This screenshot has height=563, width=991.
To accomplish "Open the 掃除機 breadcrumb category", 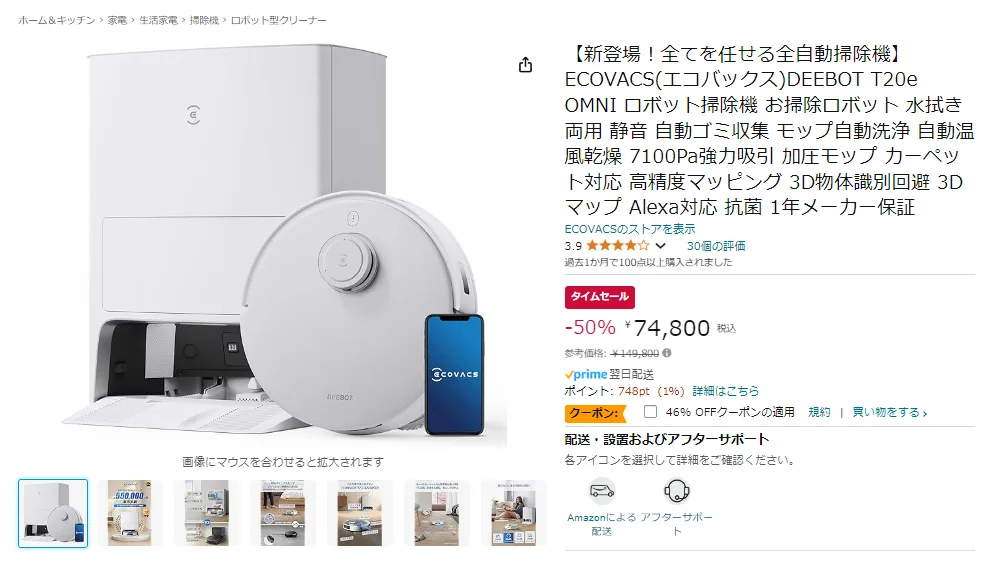I will point(204,20).
